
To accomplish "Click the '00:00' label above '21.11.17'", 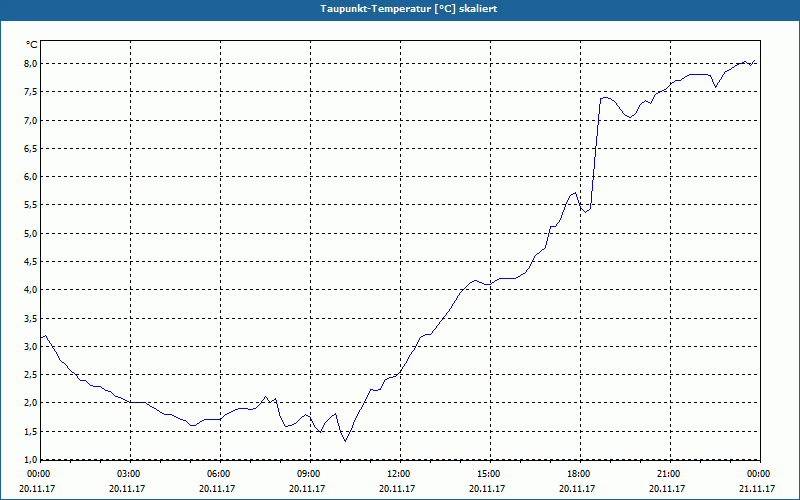I will click(x=759, y=474).
